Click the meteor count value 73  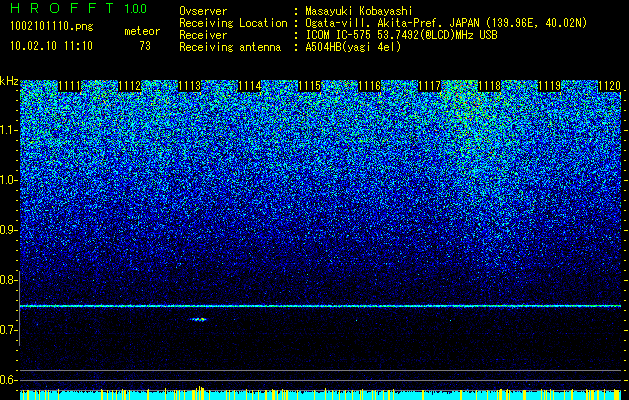(x=145, y=46)
